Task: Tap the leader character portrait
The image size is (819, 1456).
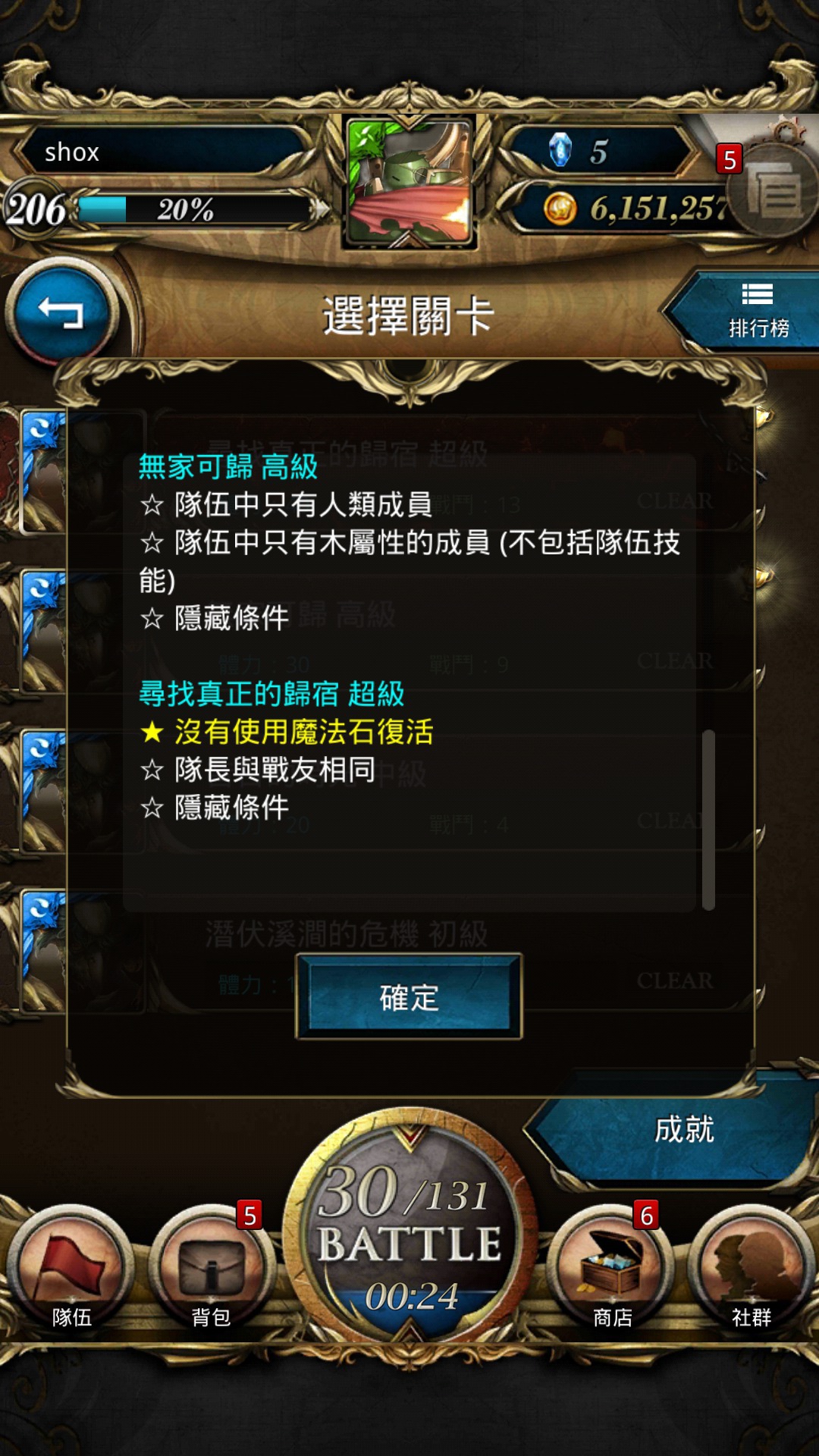Action: pyautogui.click(x=409, y=182)
